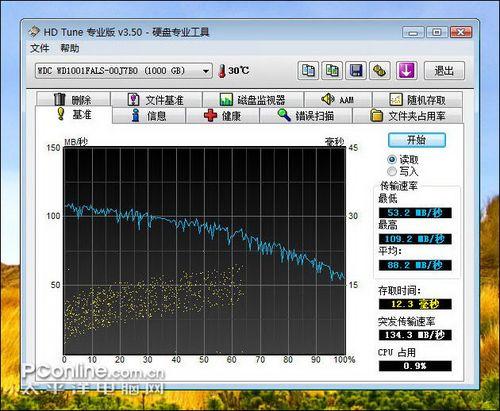The width and height of the screenshot is (500, 411).
Task: Switch to the 文件基准 tab
Action: (x=156, y=99)
